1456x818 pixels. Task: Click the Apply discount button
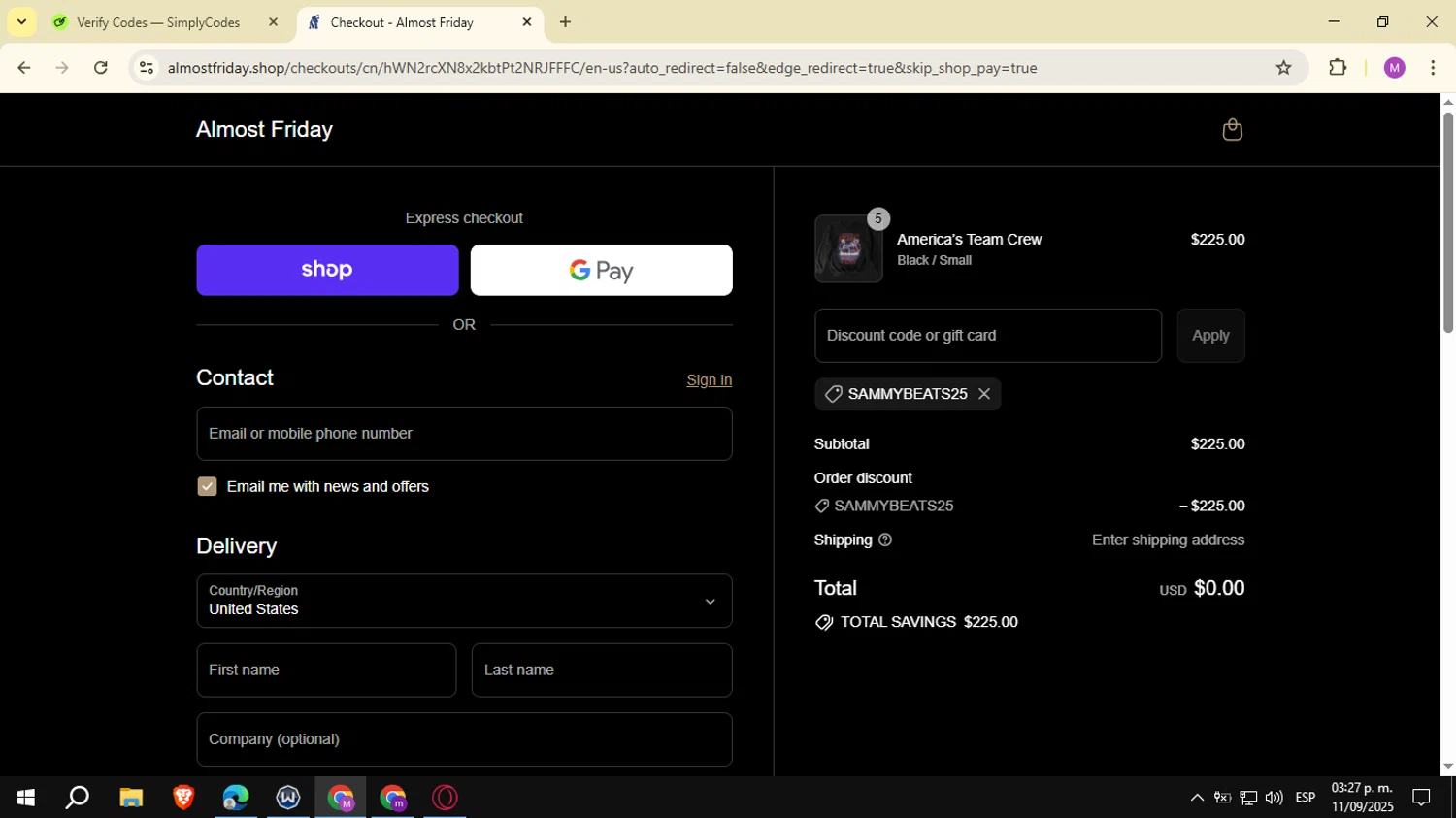(x=1210, y=336)
